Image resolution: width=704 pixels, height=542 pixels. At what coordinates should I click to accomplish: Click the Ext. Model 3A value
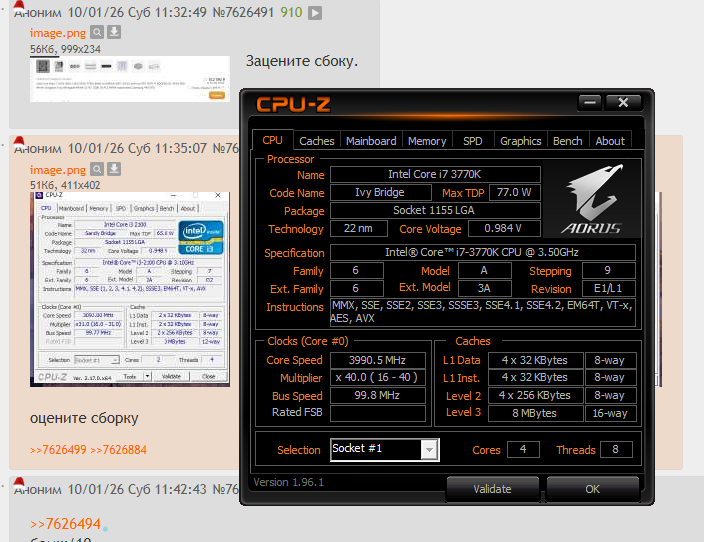pos(484,288)
